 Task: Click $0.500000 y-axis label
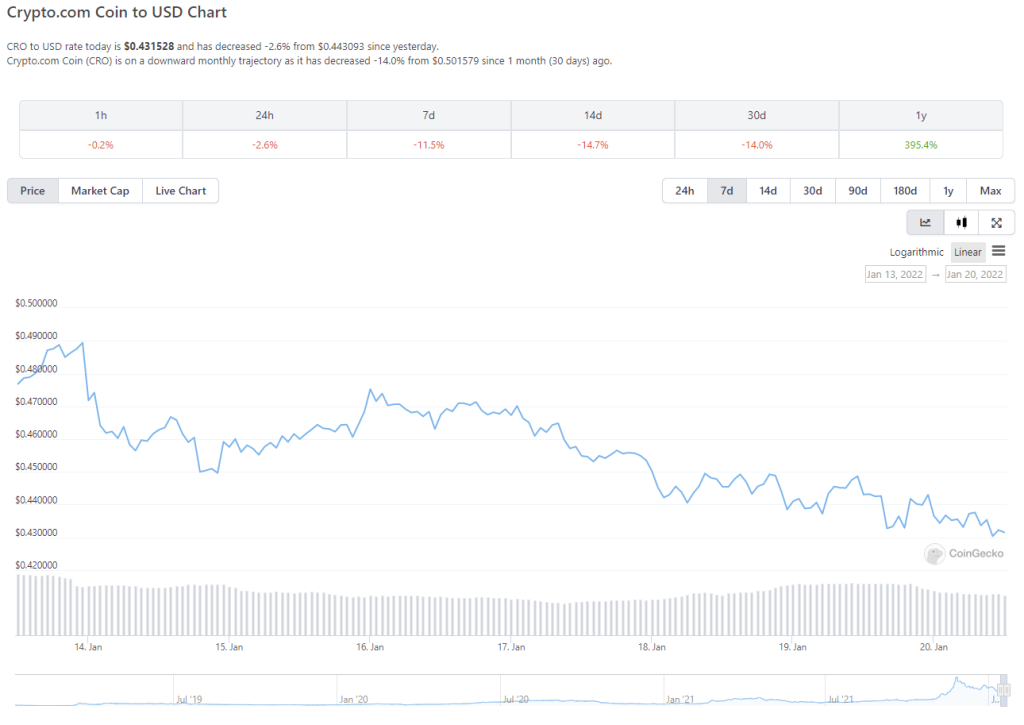(37, 303)
